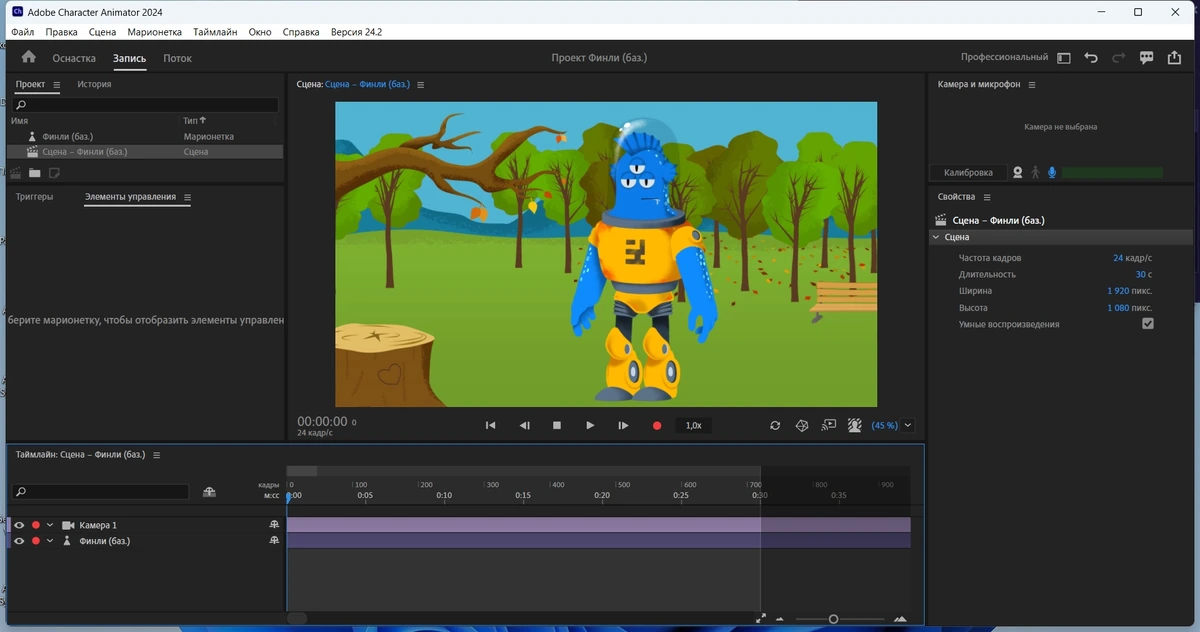This screenshot has width=1200, height=632.
Task: Sort project items by Тип column
Action: 194,120
